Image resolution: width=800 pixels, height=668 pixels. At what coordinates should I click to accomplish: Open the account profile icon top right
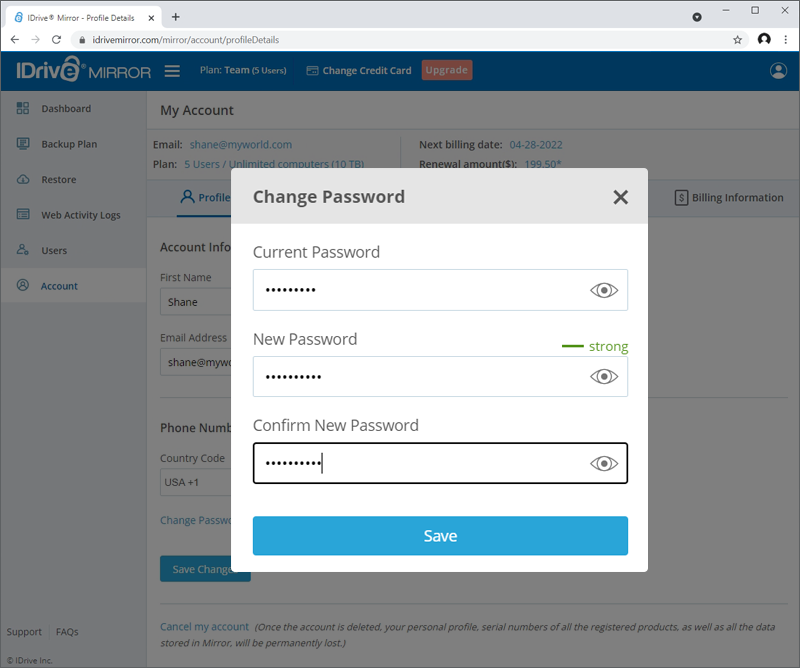pyautogui.click(x=779, y=71)
